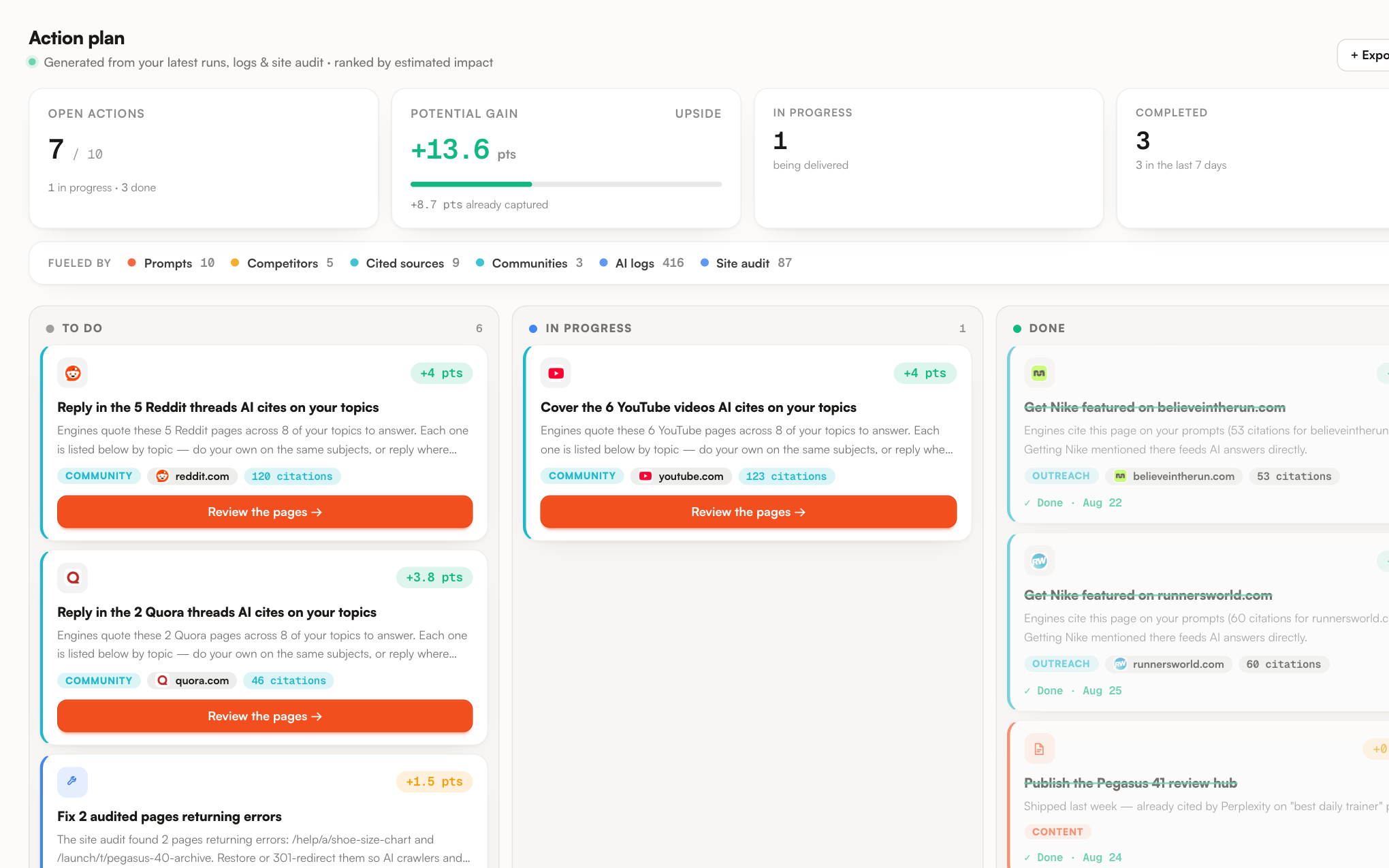Image resolution: width=1389 pixels, height=868 pixels.
Task: Click the small icon in runnersworld.com chip
Action: tap(1120, 664)
